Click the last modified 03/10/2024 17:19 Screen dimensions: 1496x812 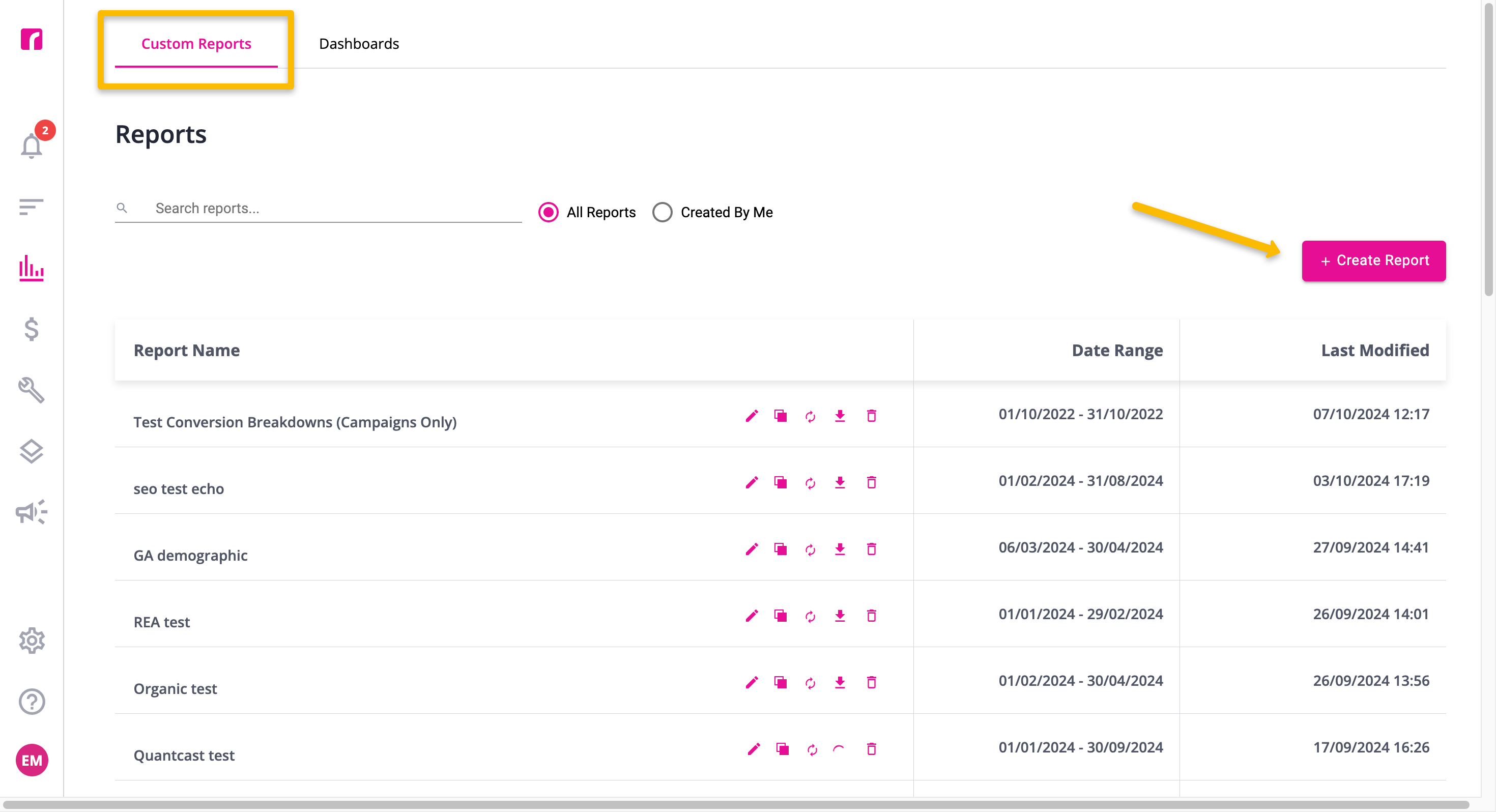(1370, 481)
